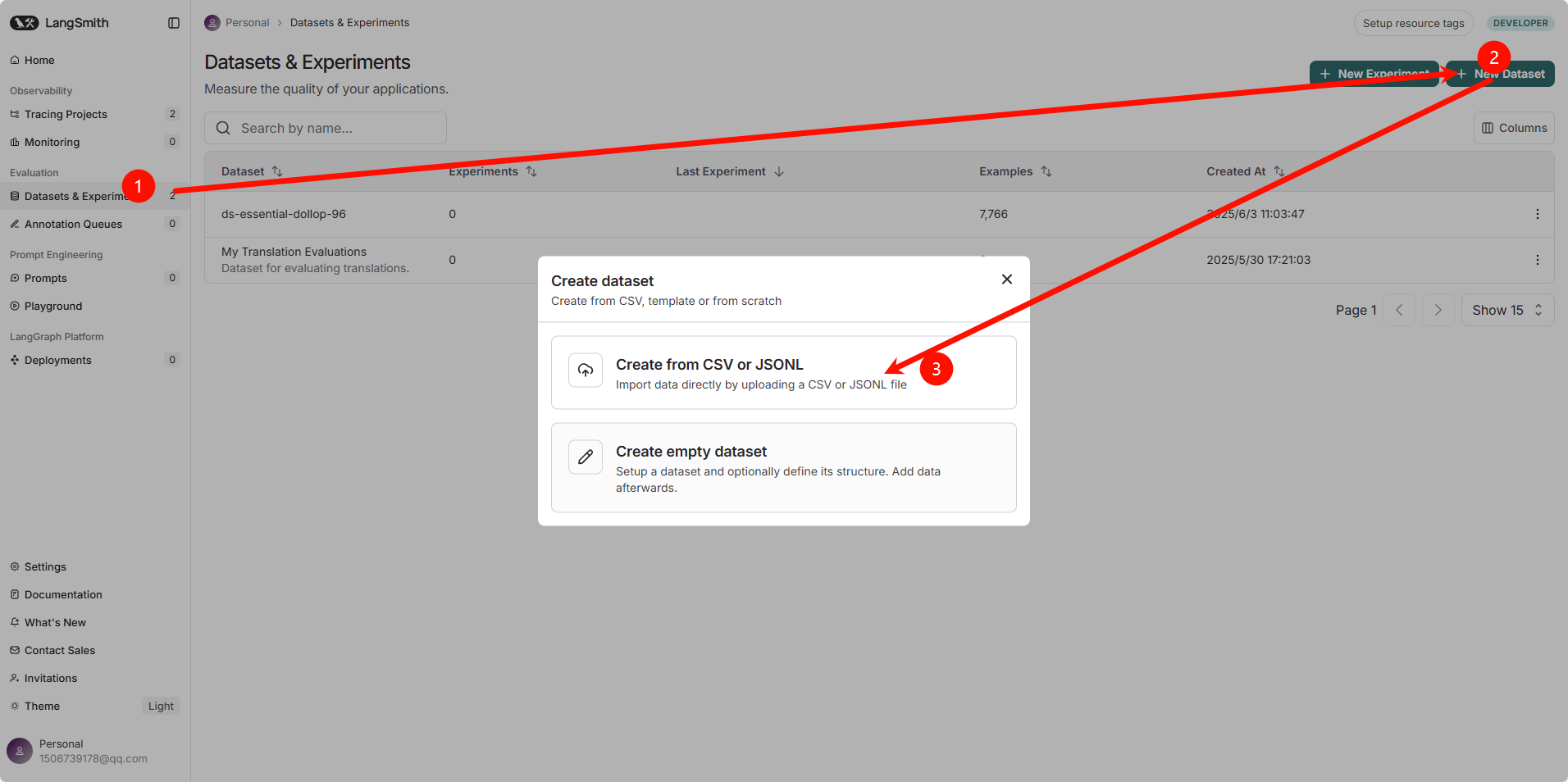Click the Home house icon
Viewport: 1568px width, 782px height.
coord(15,60)
